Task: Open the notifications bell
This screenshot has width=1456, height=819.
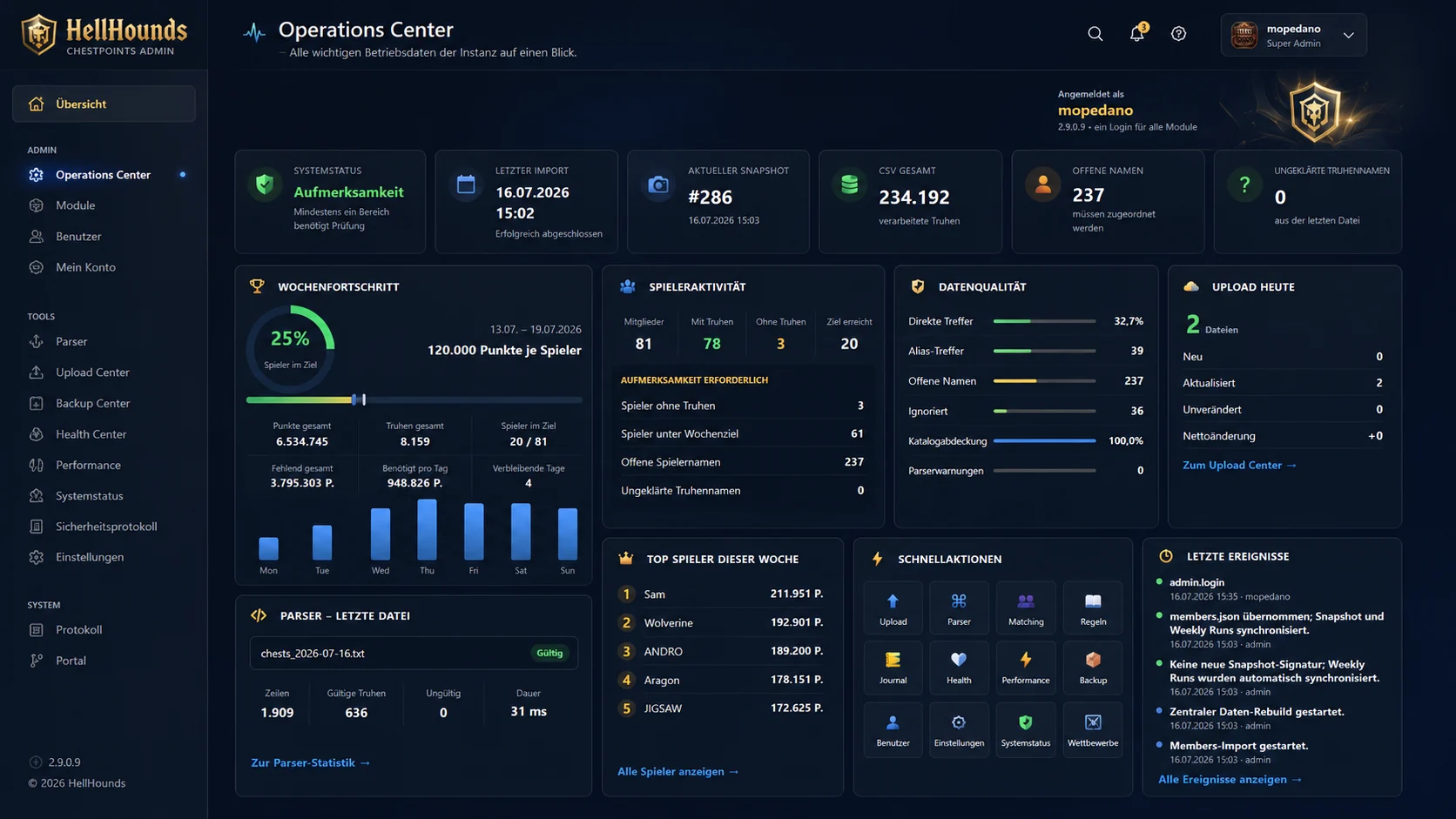Action: pos(1137,34)
